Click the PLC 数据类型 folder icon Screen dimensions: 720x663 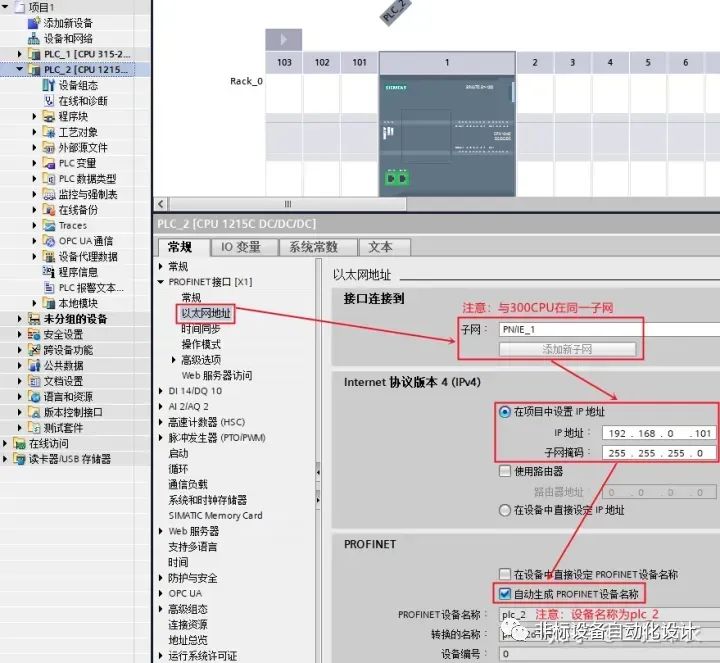(x=49, y=179)
